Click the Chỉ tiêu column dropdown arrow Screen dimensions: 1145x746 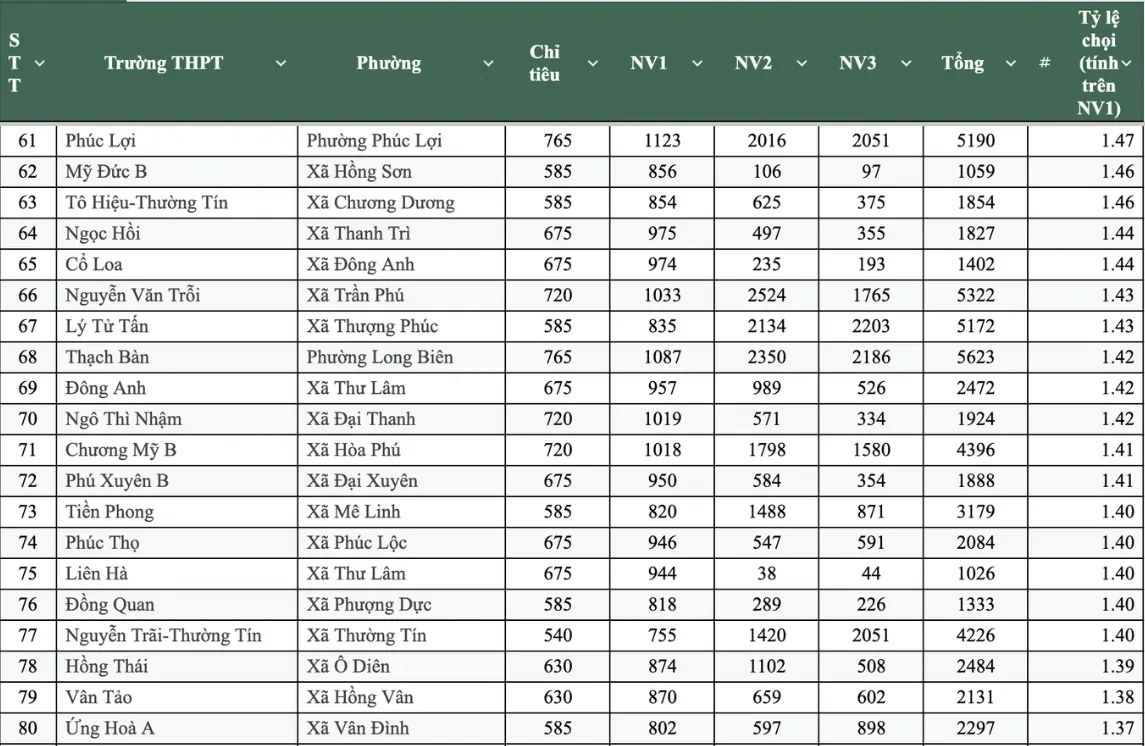(592, 63)
